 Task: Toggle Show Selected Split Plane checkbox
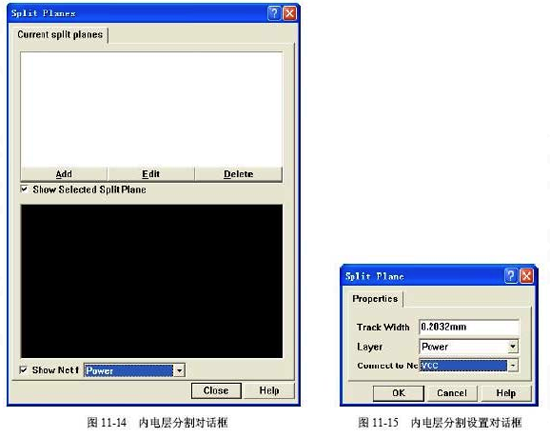(24, 189)
